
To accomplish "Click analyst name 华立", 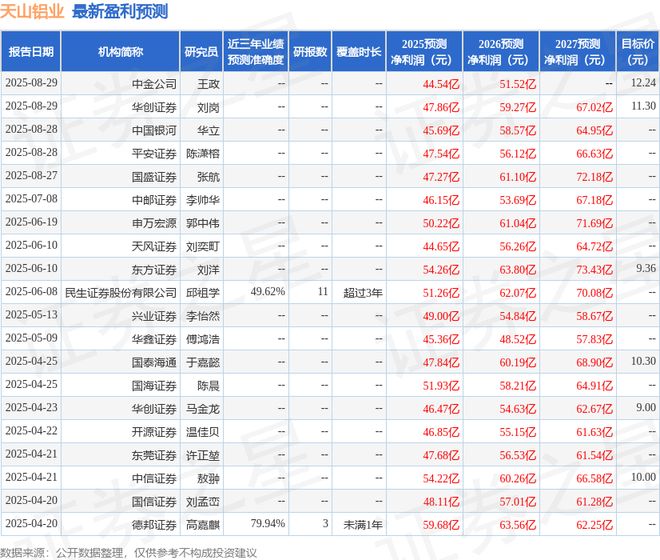I will 208,131.
